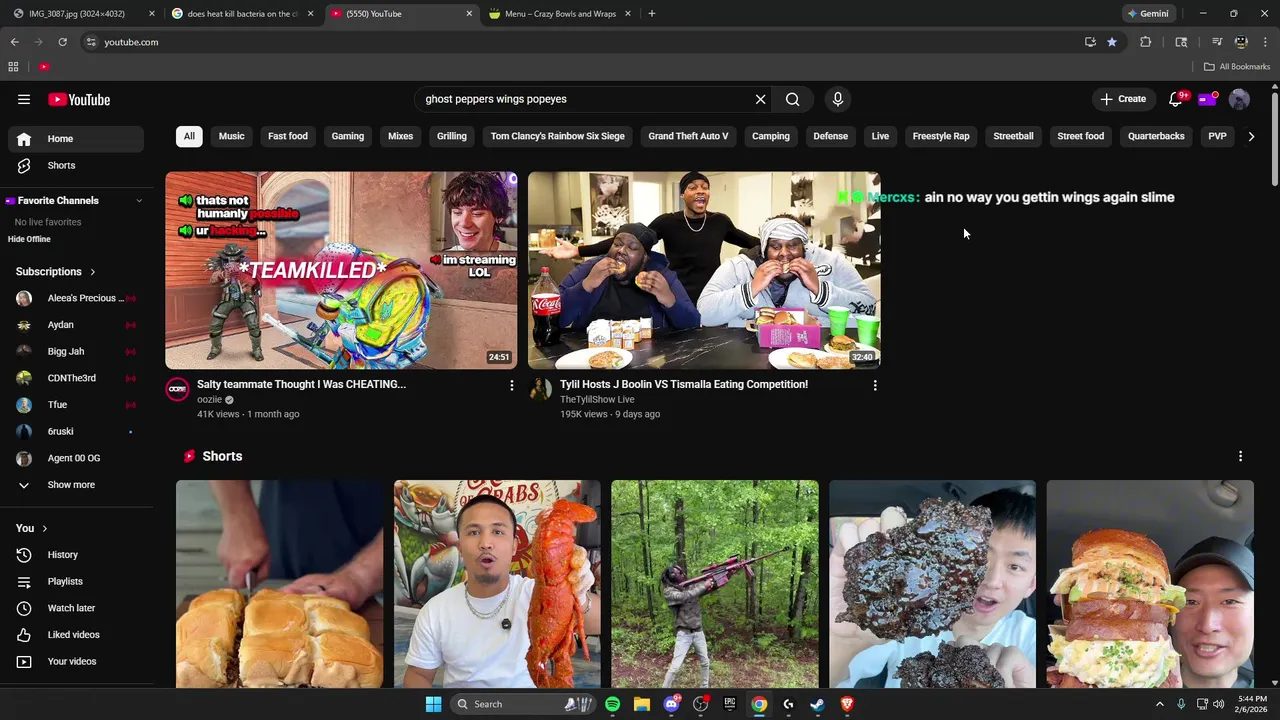The height and width of the screenshot is (720, 1280).
Task: Click the browser address bar
Action: click(580, 42)
